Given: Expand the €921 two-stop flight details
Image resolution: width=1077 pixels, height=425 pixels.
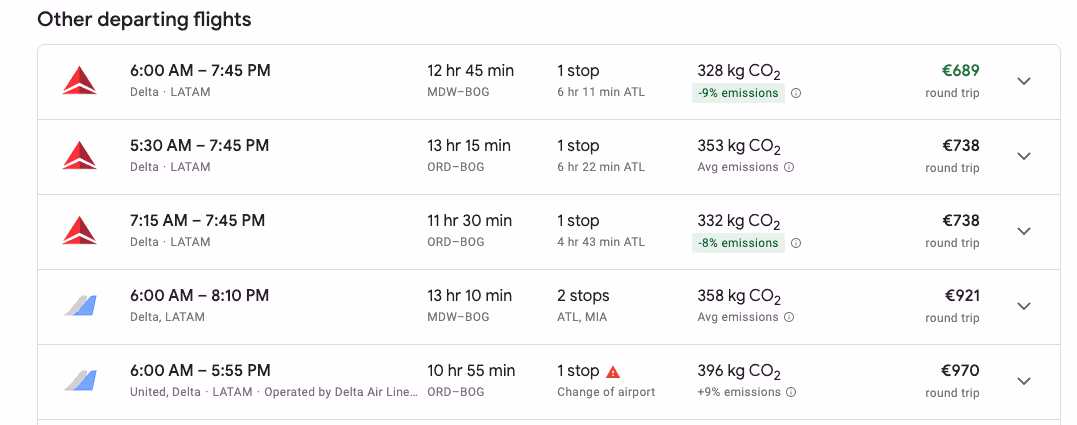Looking at the screenshot, I should tap(1023, 306).
